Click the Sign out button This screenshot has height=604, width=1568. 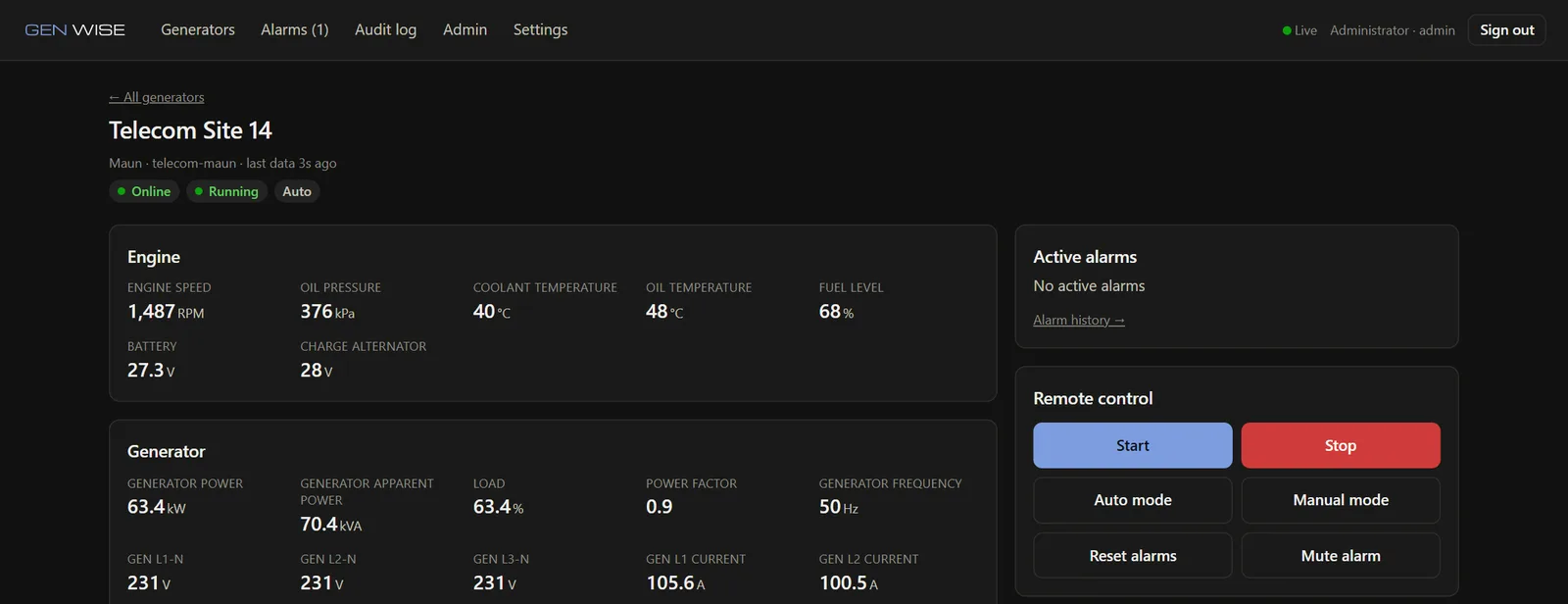coord(1506,30)
